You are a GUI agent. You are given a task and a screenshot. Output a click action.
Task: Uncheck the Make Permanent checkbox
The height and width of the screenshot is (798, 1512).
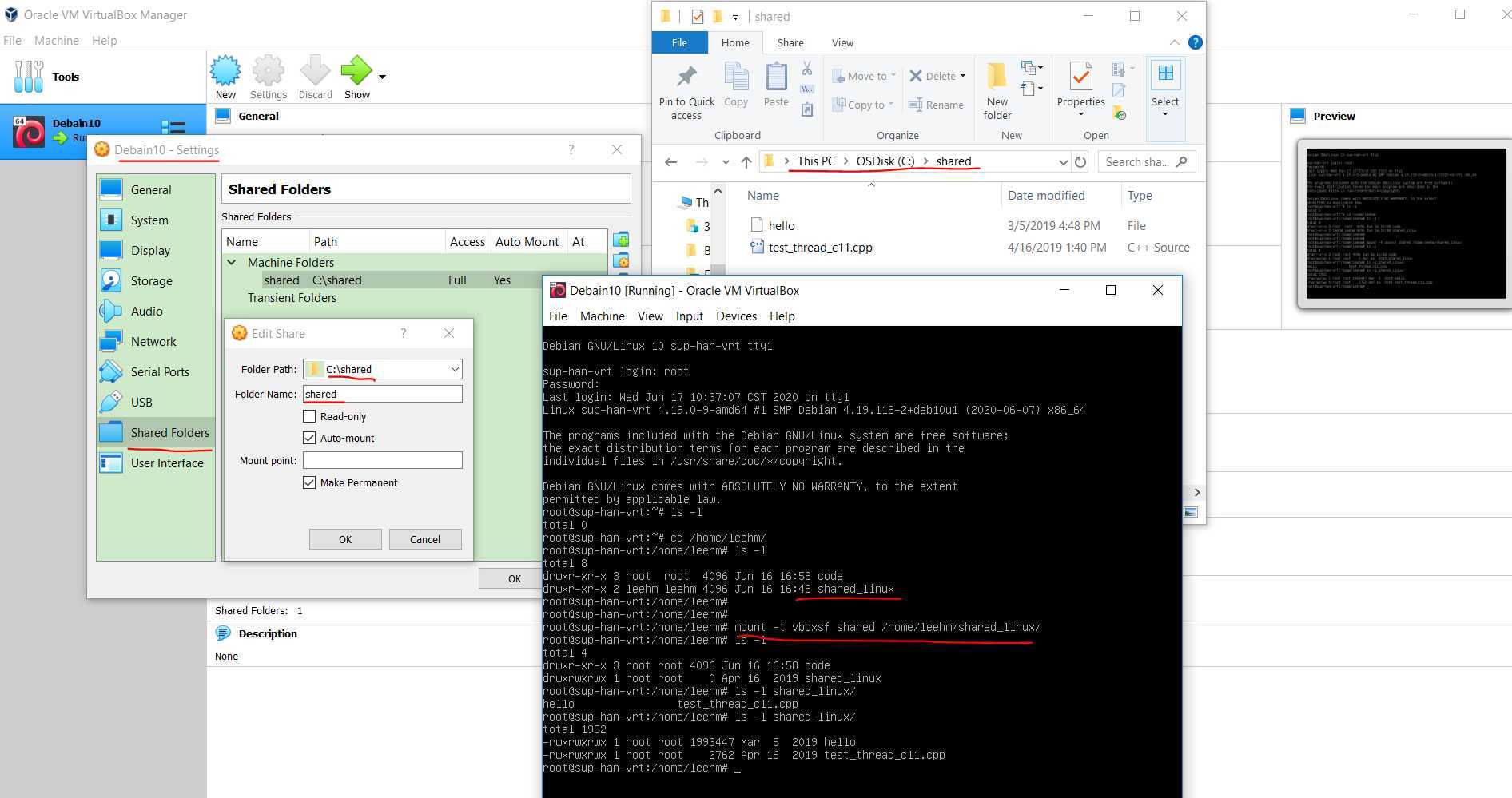[x=309, y=482]
